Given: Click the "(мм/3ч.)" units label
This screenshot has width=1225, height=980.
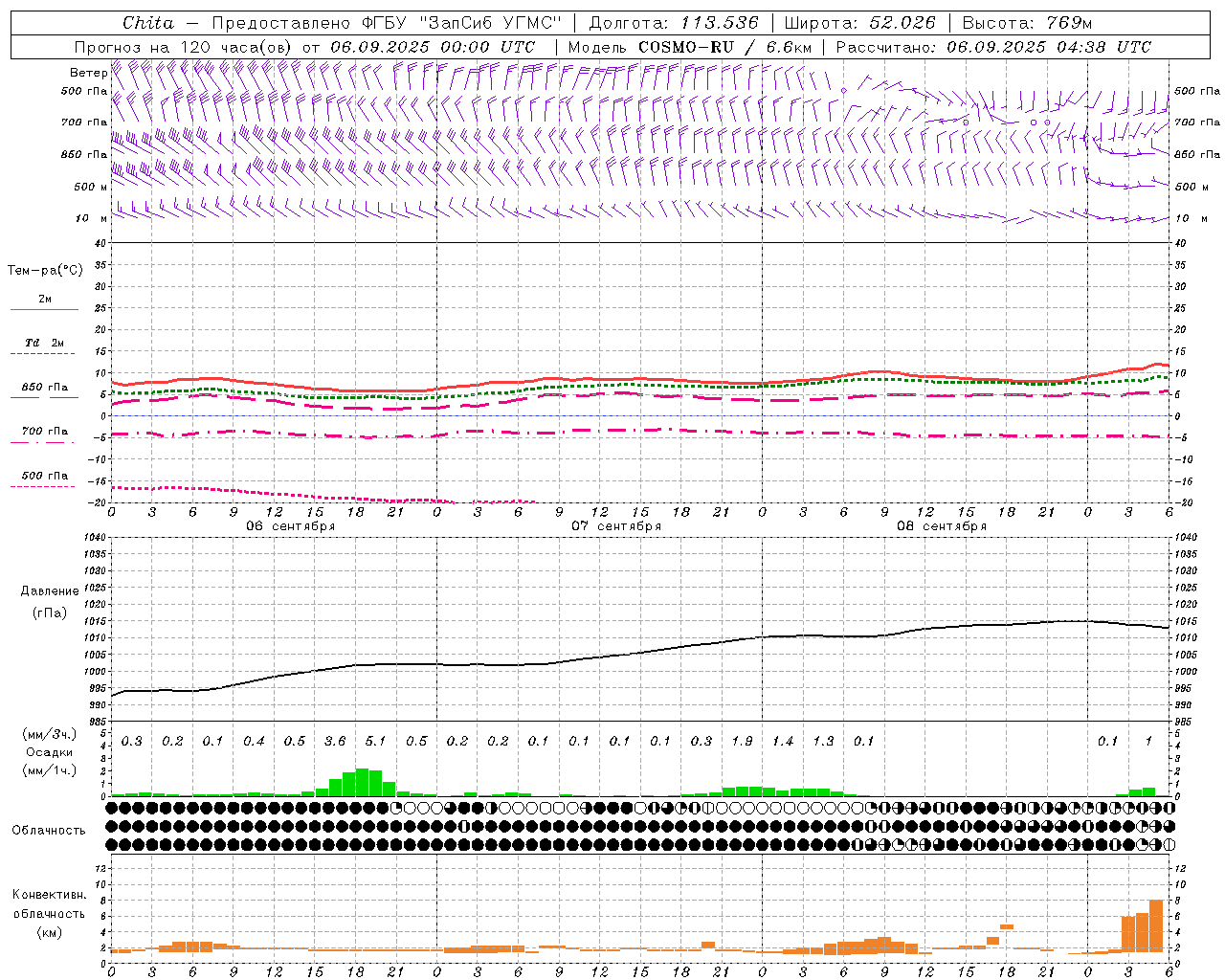Looking at the screenshot, I should tap(49, 734).
